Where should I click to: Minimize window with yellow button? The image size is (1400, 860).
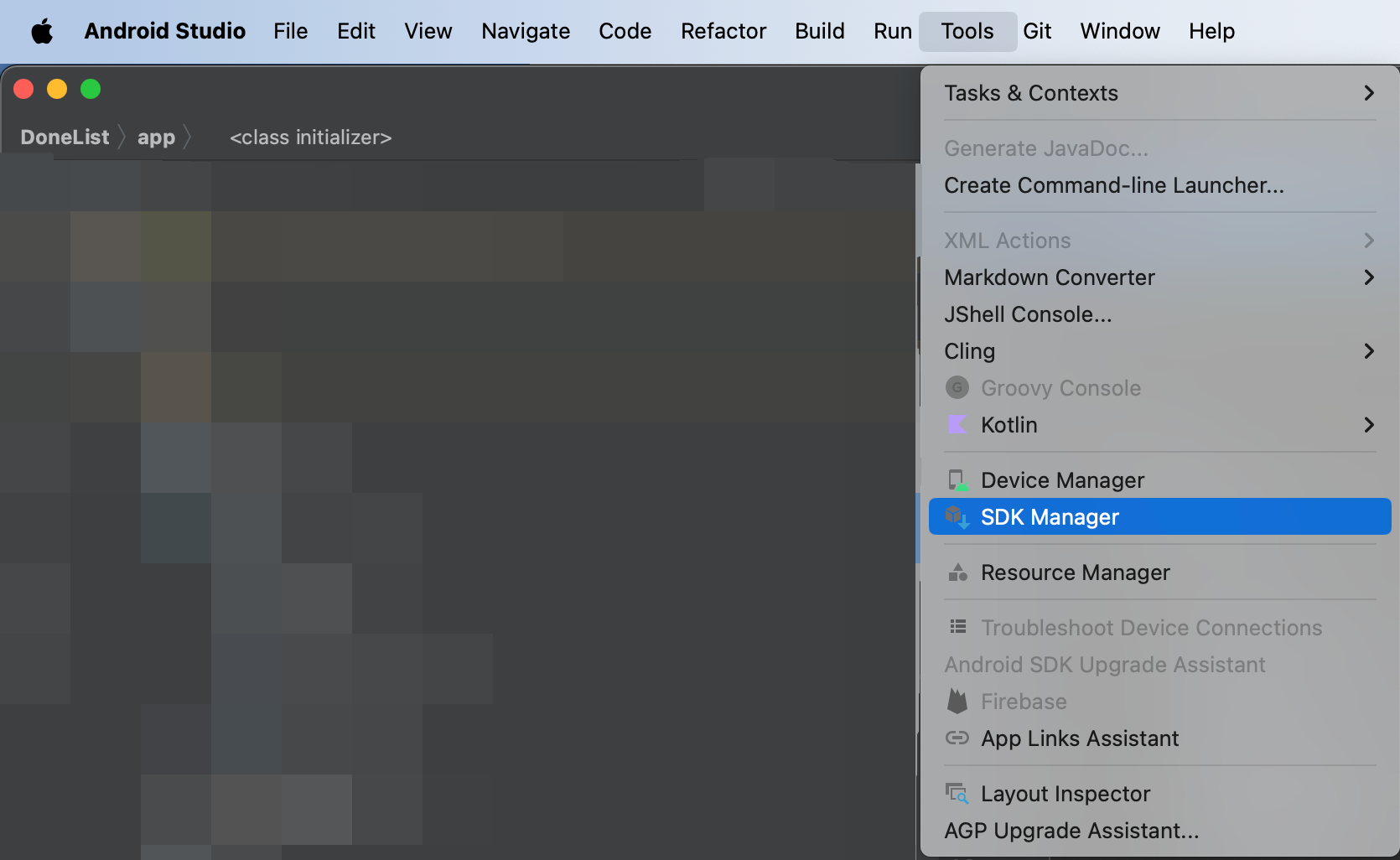tap(57, 89)
